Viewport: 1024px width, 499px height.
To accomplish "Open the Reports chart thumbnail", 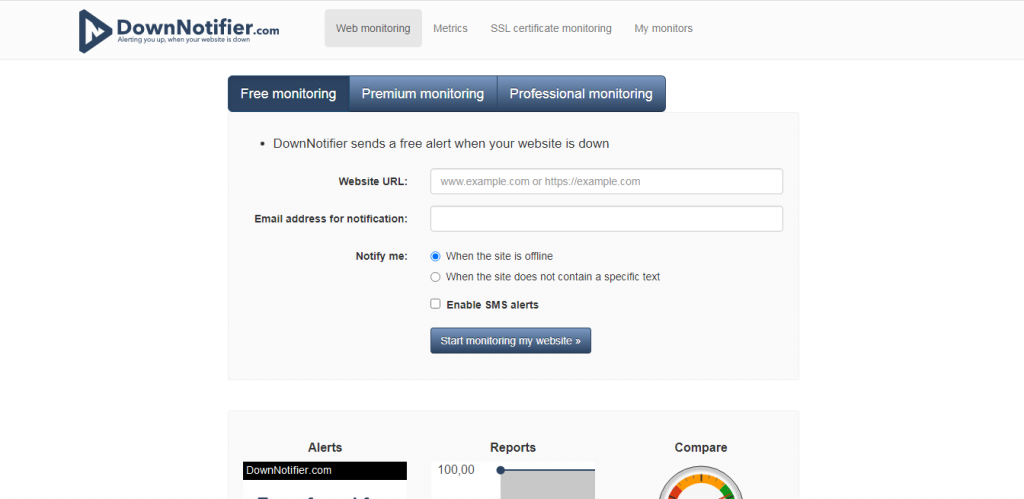I will point(513,480).
